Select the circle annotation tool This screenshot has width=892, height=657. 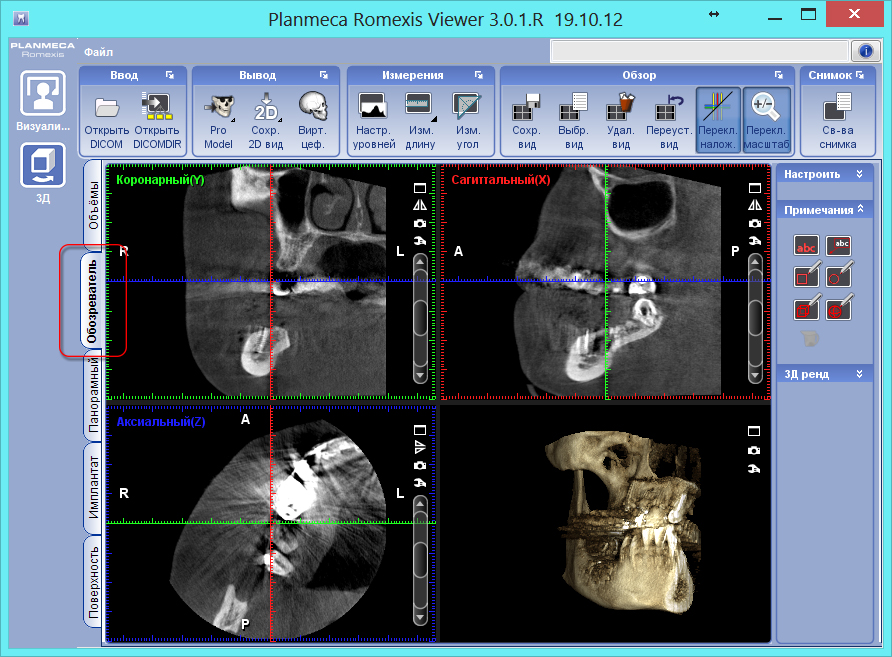(x=839, y=276)
